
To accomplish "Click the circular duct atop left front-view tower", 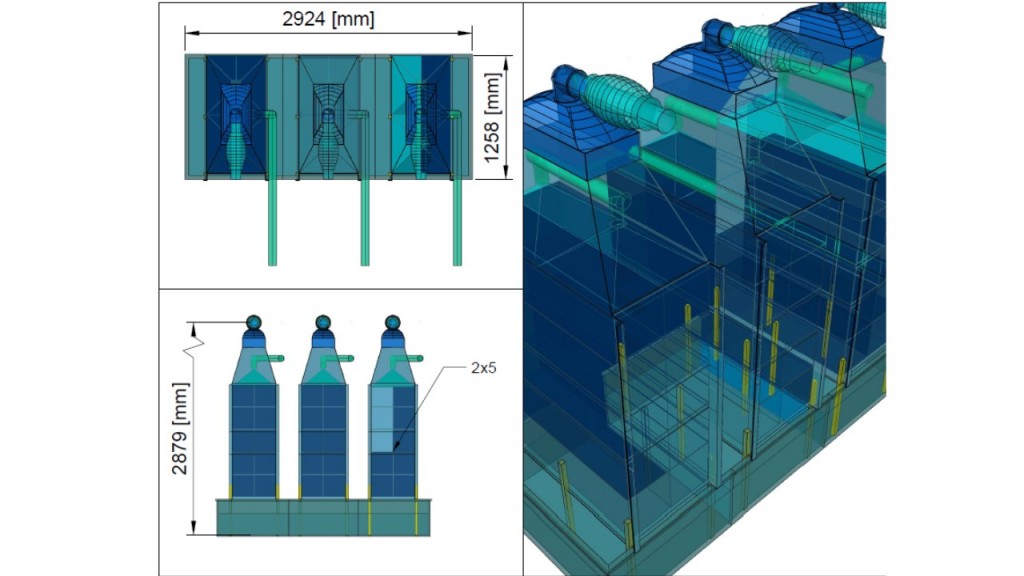I will (253, 322).
